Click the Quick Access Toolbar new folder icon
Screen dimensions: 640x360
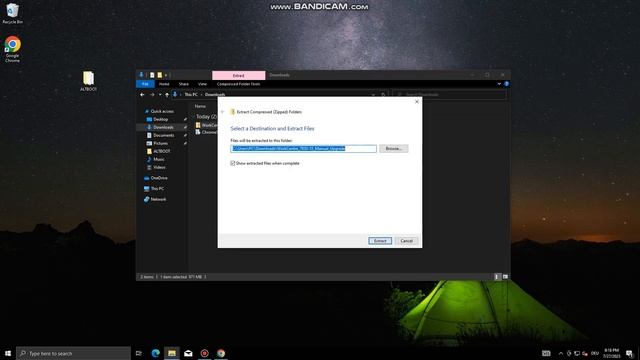(x=160, y=75)
